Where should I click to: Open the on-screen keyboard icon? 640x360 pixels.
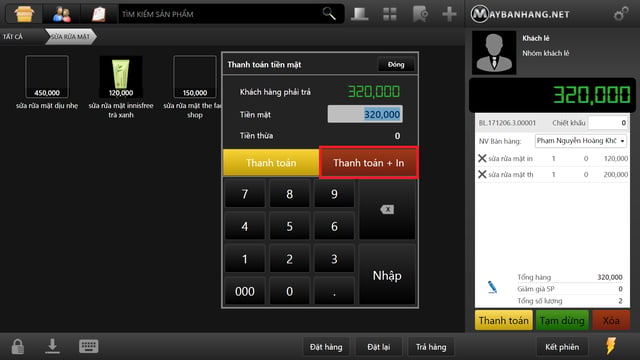(88, 346)
